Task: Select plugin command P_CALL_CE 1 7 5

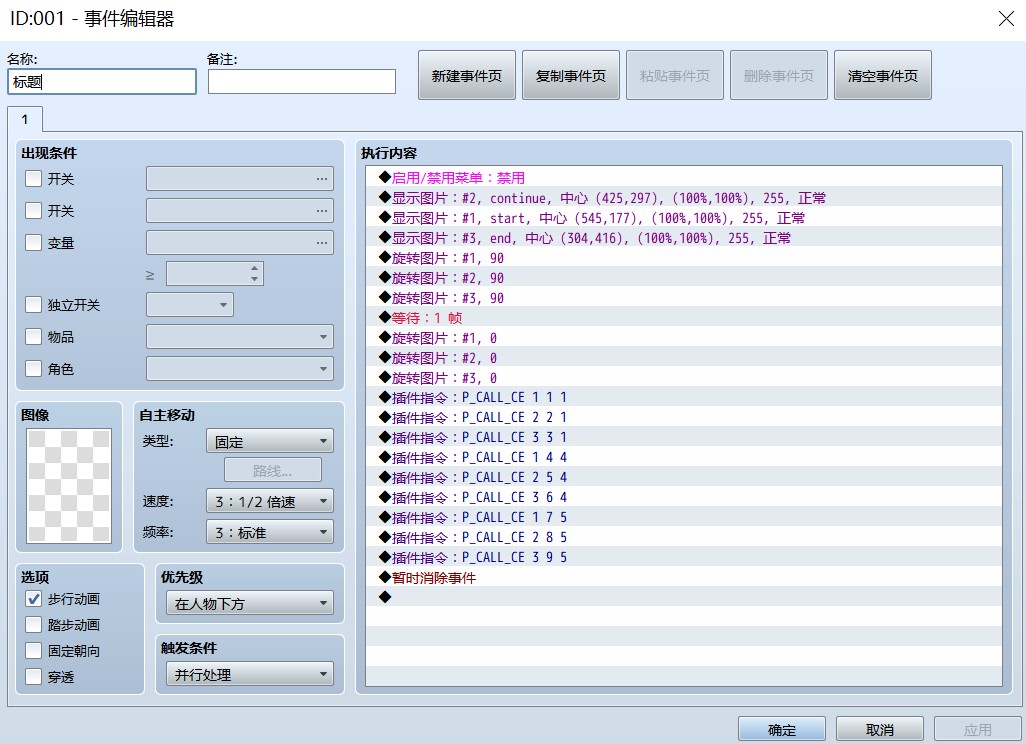Action: 684,517
